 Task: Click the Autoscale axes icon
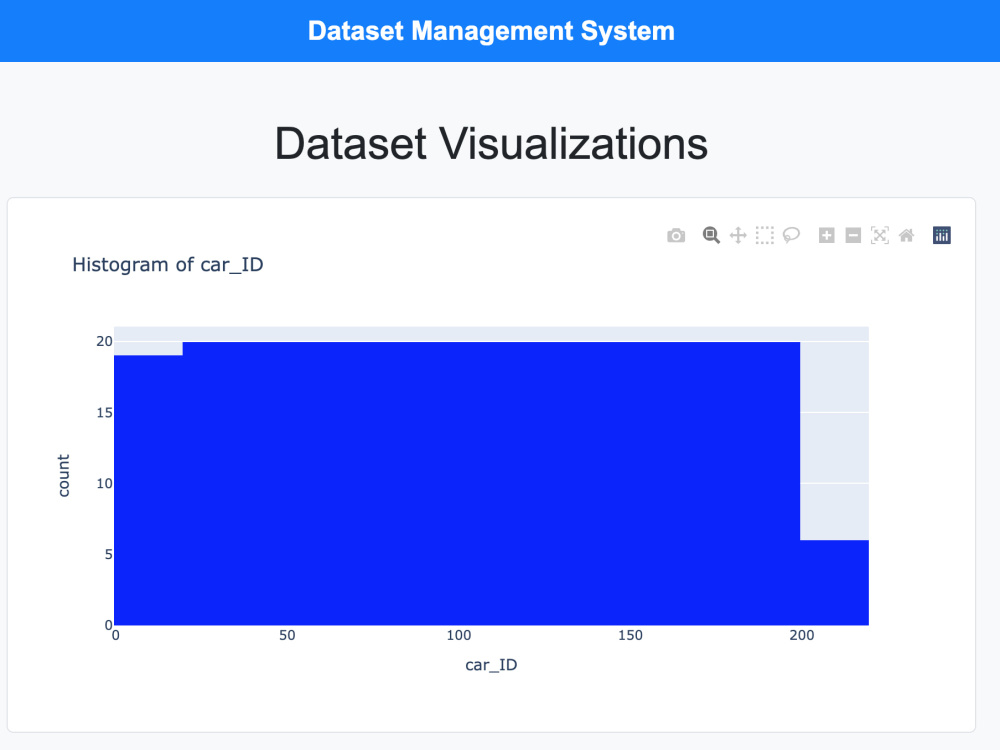(x=879, y=235)
